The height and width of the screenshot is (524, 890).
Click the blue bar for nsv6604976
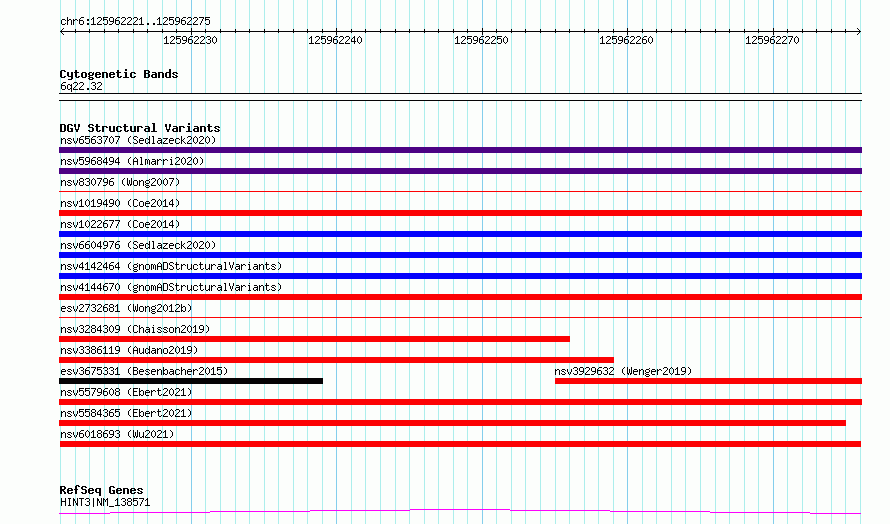[460, 255]
